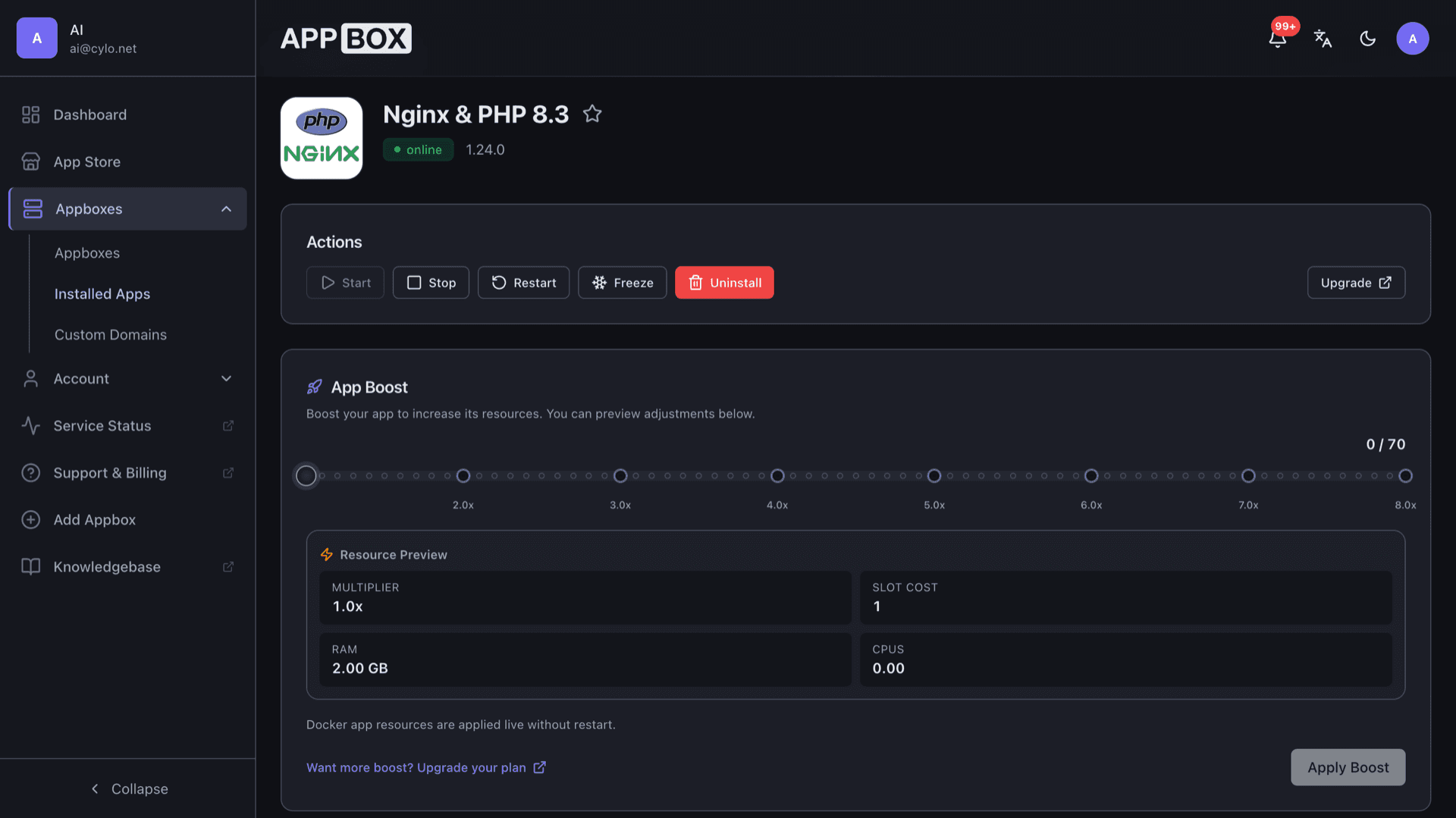The image size is (1456, 818).
Task: Click version number 1.24.0
Action: click(485, 149)
